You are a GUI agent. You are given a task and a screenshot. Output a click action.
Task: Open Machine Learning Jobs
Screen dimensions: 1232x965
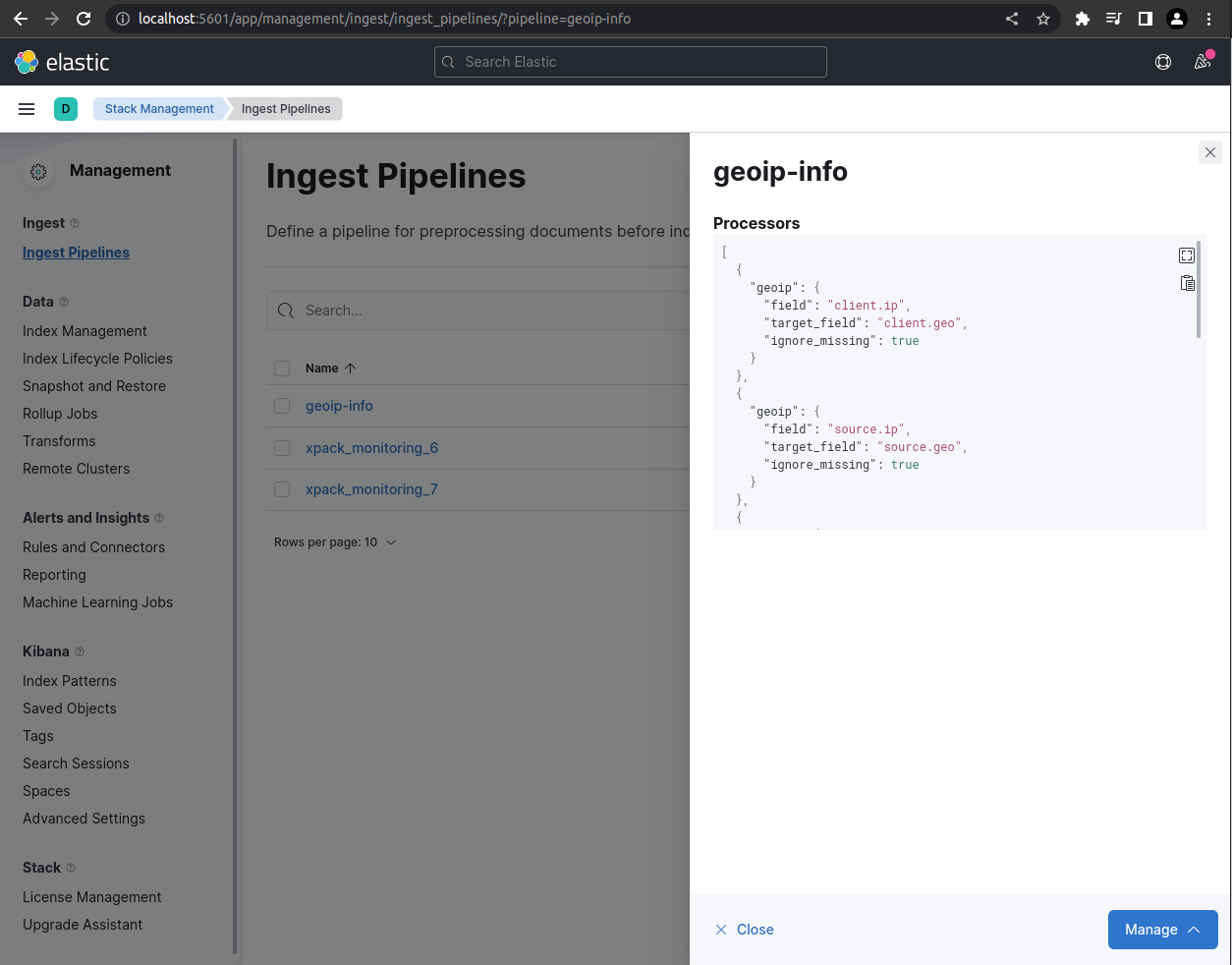click(x=97, y=602)
